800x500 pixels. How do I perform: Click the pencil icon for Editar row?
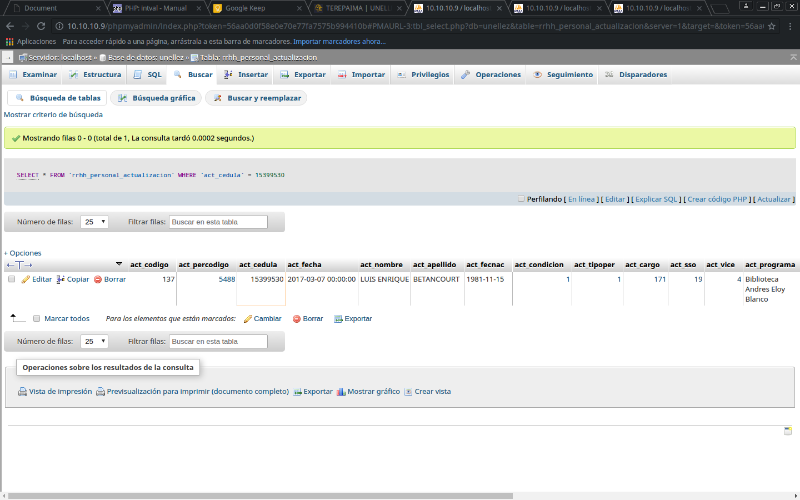point(26,279)
